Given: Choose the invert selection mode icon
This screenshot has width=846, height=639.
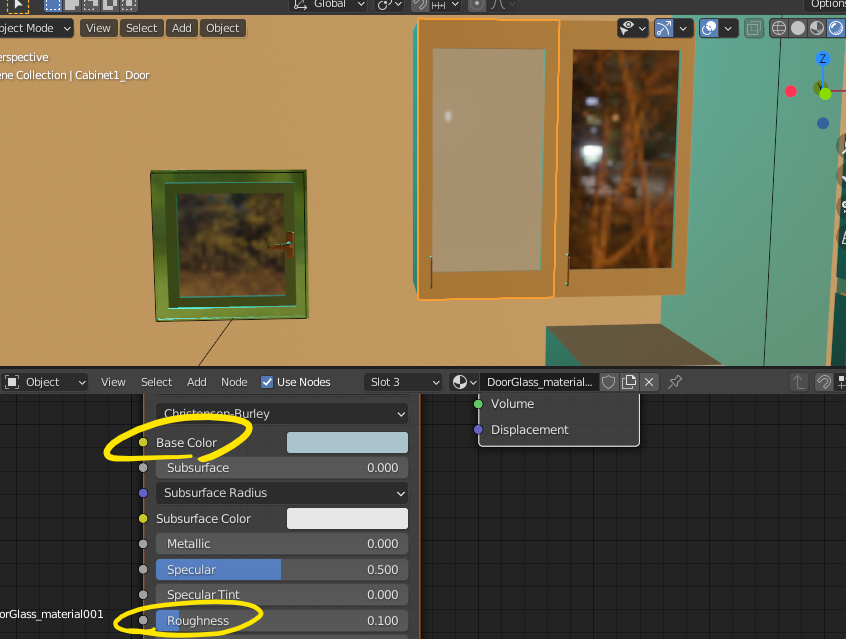Looking at the screenshot, I should [x=110, y=5].
